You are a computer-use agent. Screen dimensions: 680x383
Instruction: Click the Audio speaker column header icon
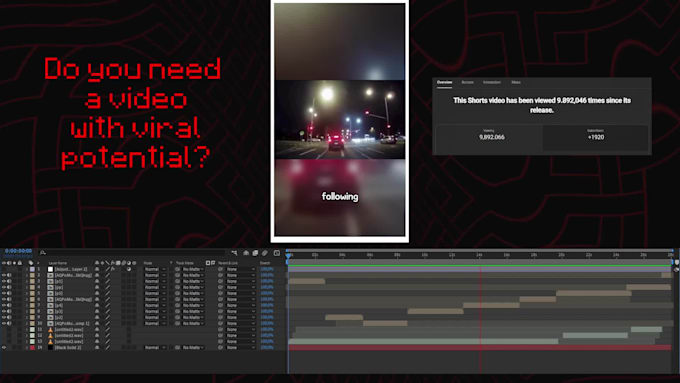tap(9, 263)
